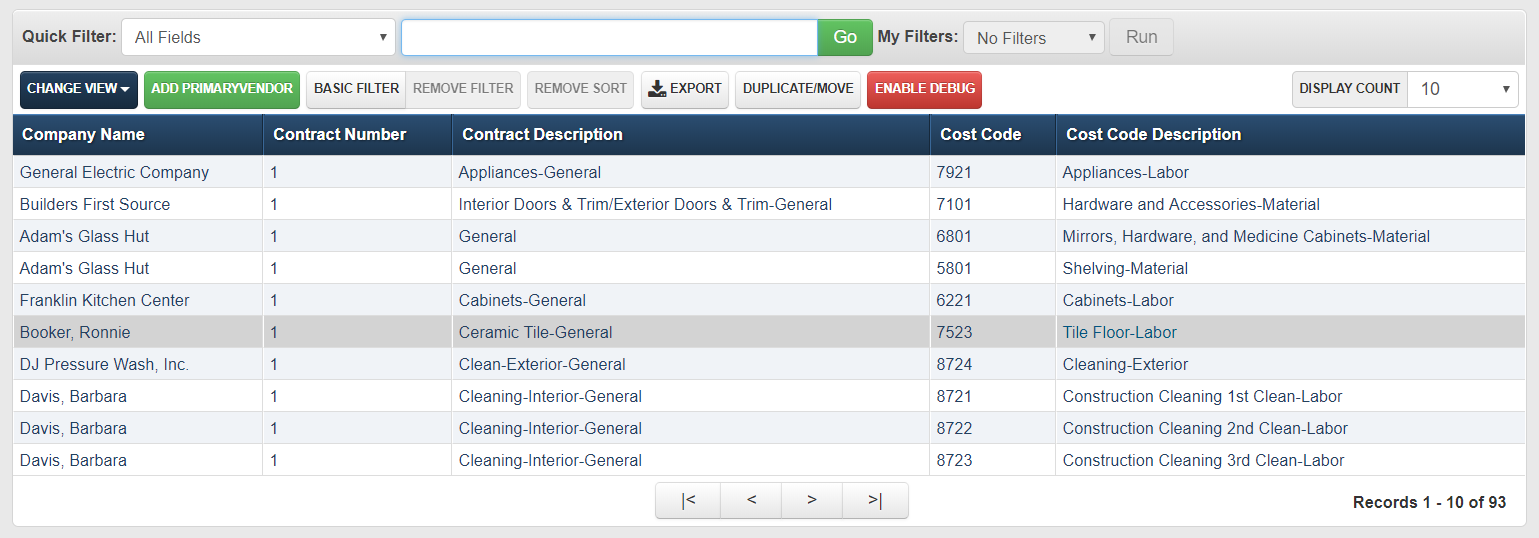Screen dimensions: 1539x538
Task: Go to the previous page of records
Action: click(751, 500)
